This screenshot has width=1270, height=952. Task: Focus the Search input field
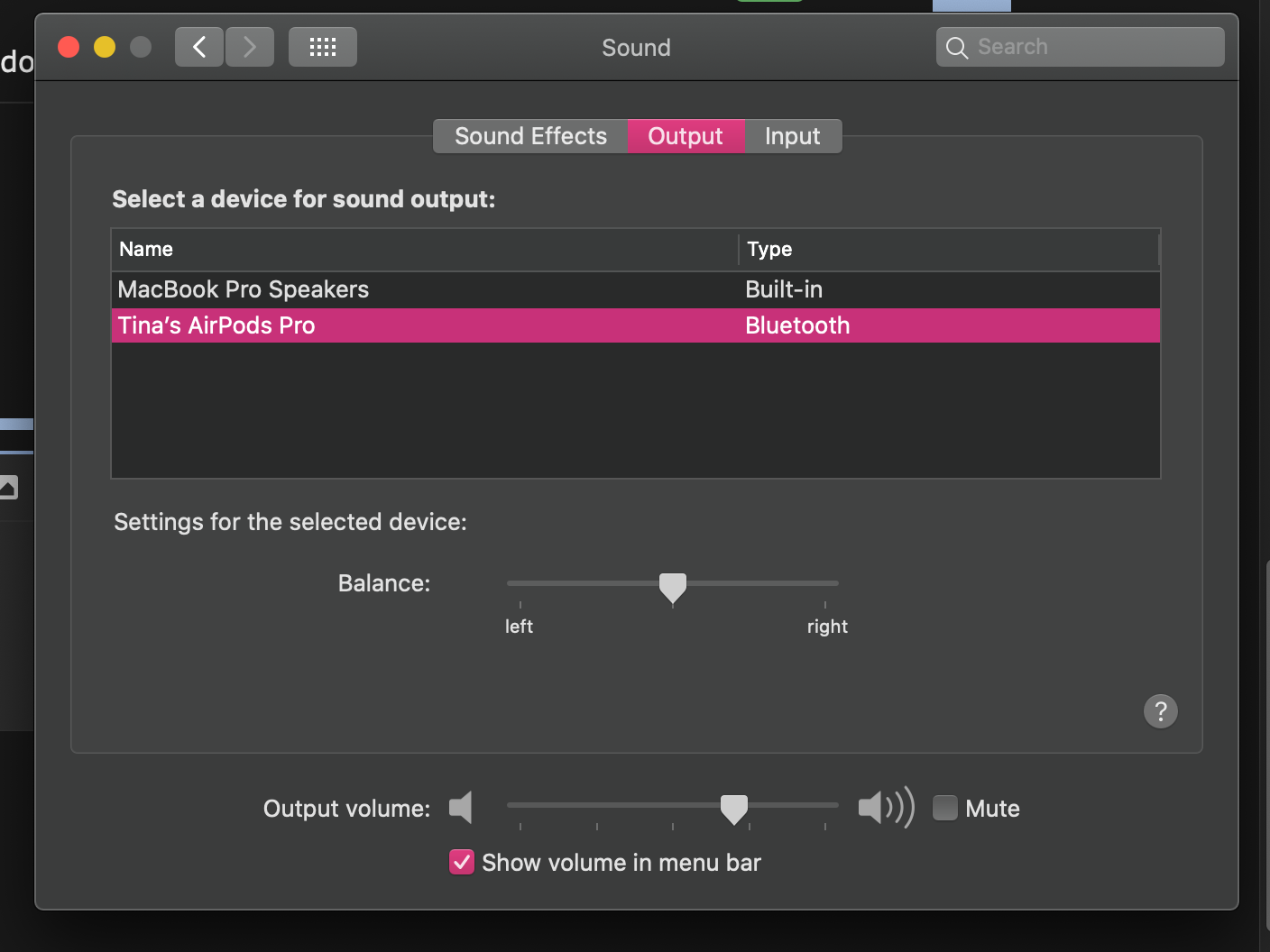point(1081,47)
